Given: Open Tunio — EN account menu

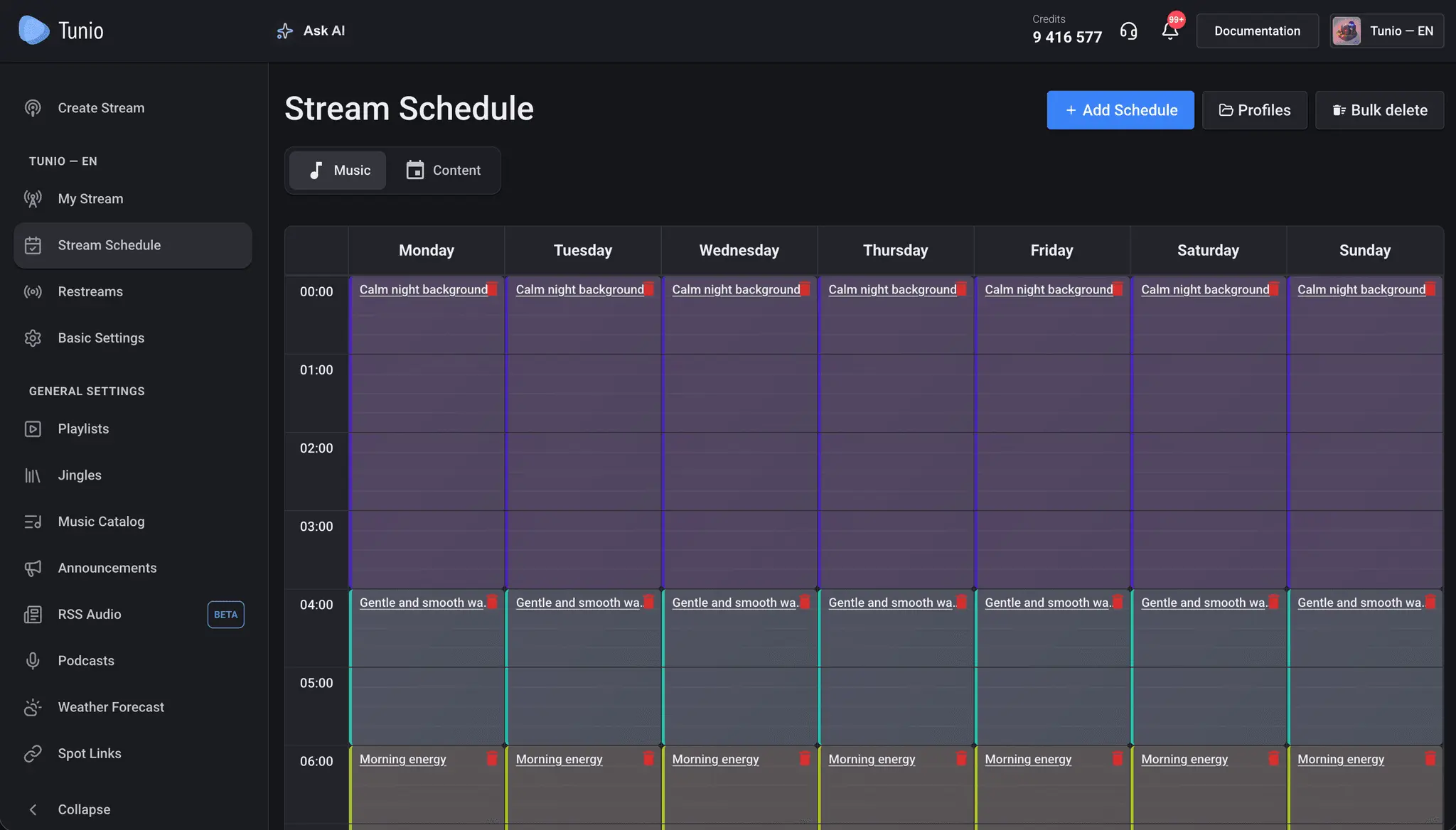Looking at the screenshot, I should pos(1387,31).
